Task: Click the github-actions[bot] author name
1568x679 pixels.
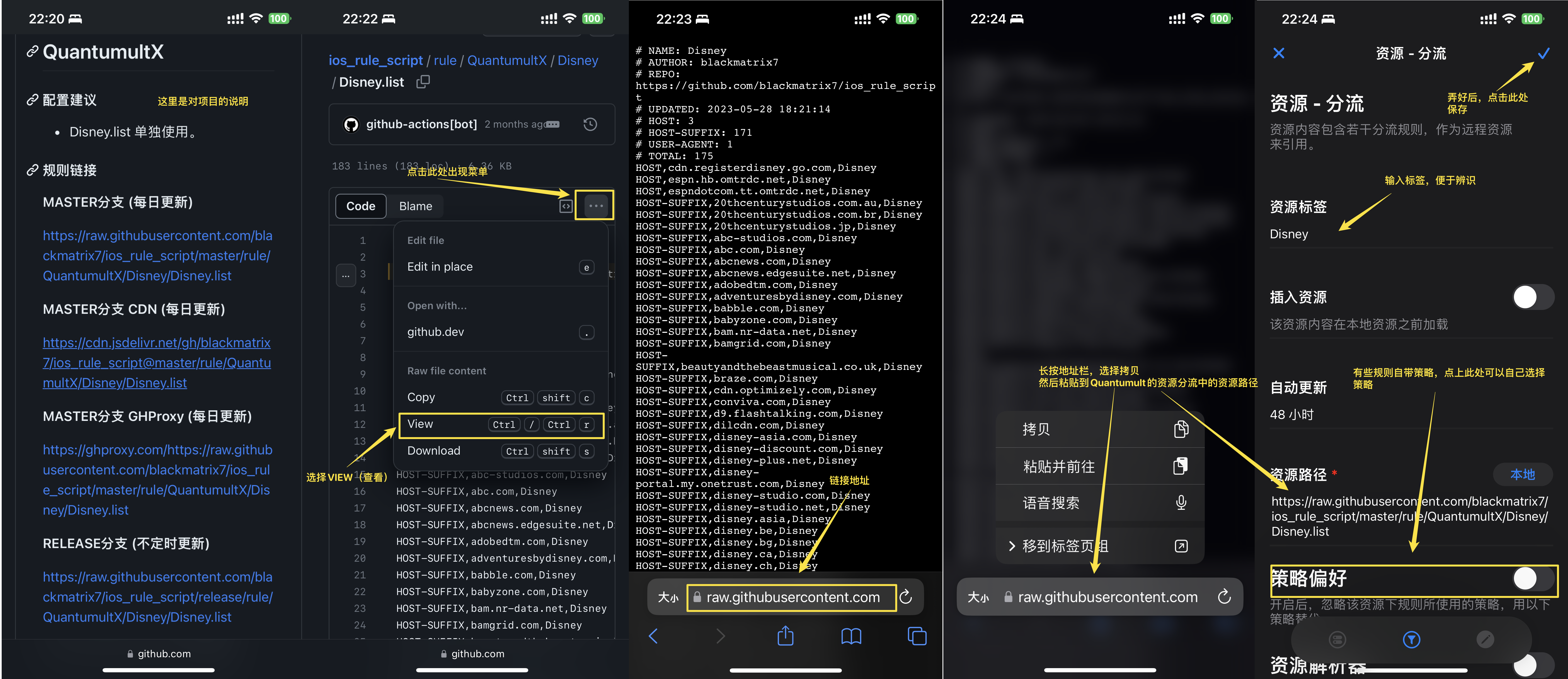Action: 421,124
